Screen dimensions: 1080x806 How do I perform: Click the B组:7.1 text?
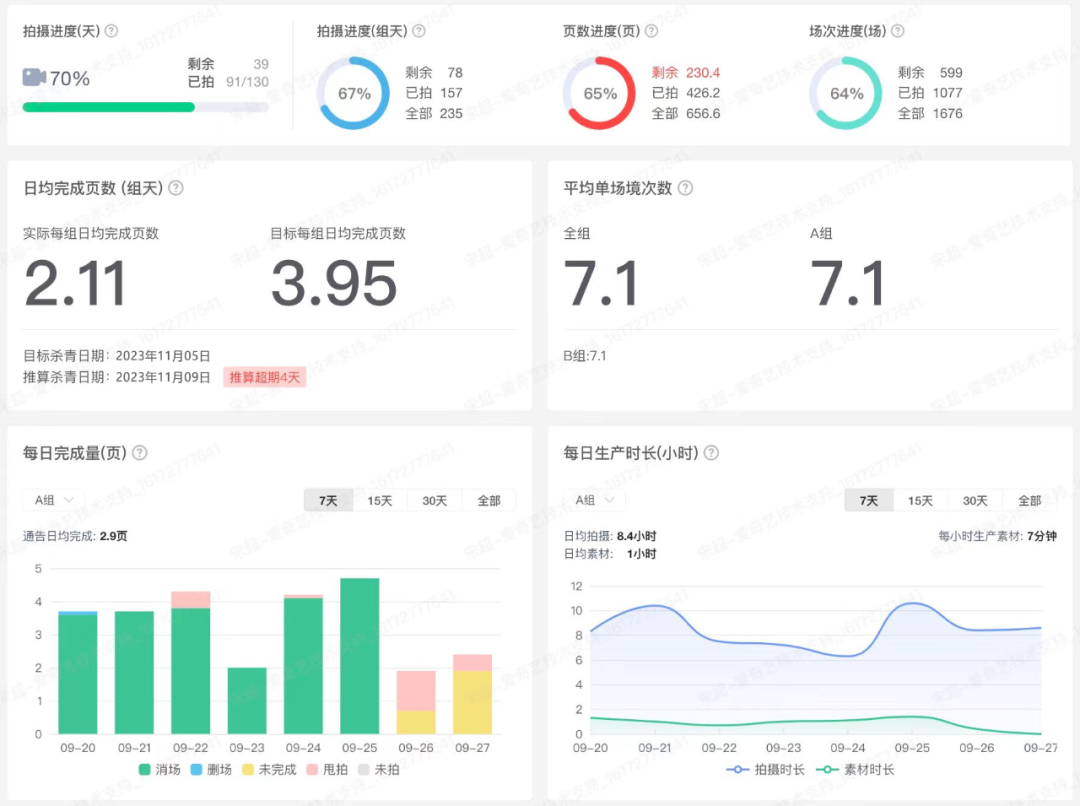coord(585,356)
